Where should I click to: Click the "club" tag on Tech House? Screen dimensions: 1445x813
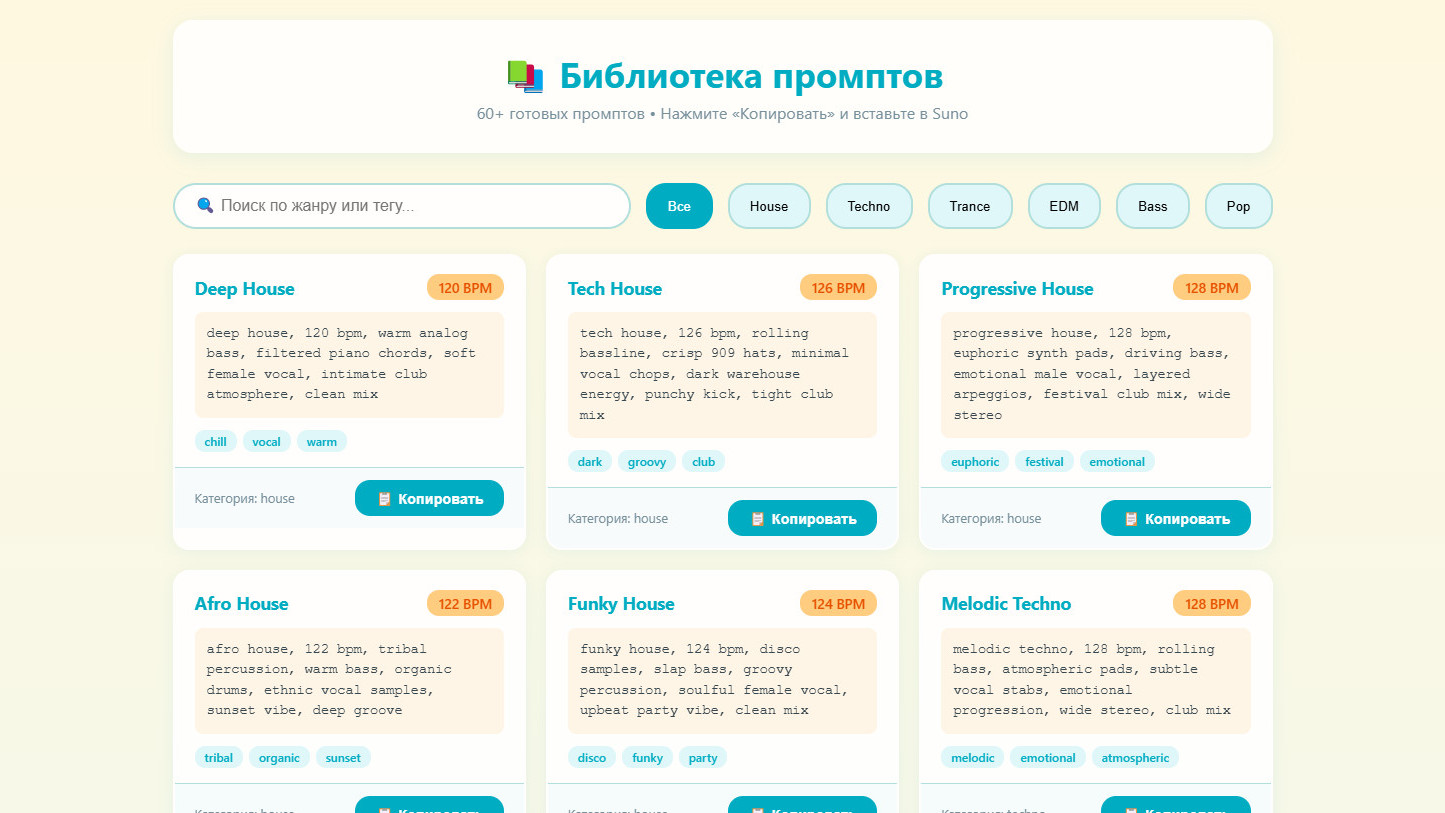click(x=704, y=461)
